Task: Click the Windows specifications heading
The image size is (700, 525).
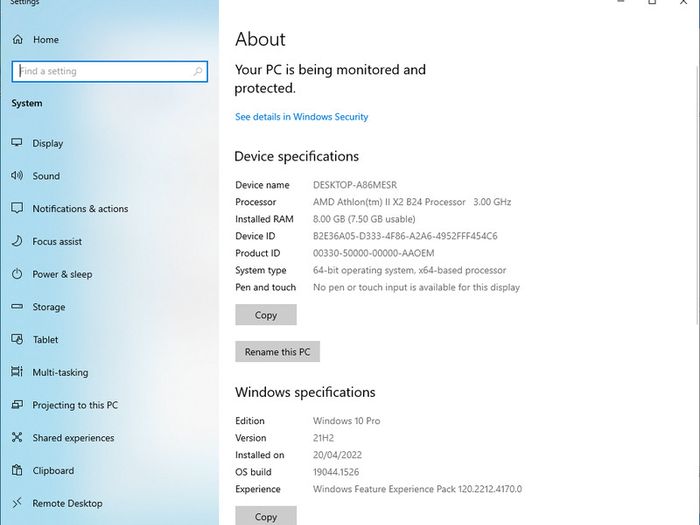Action: [x=305, y=392]
